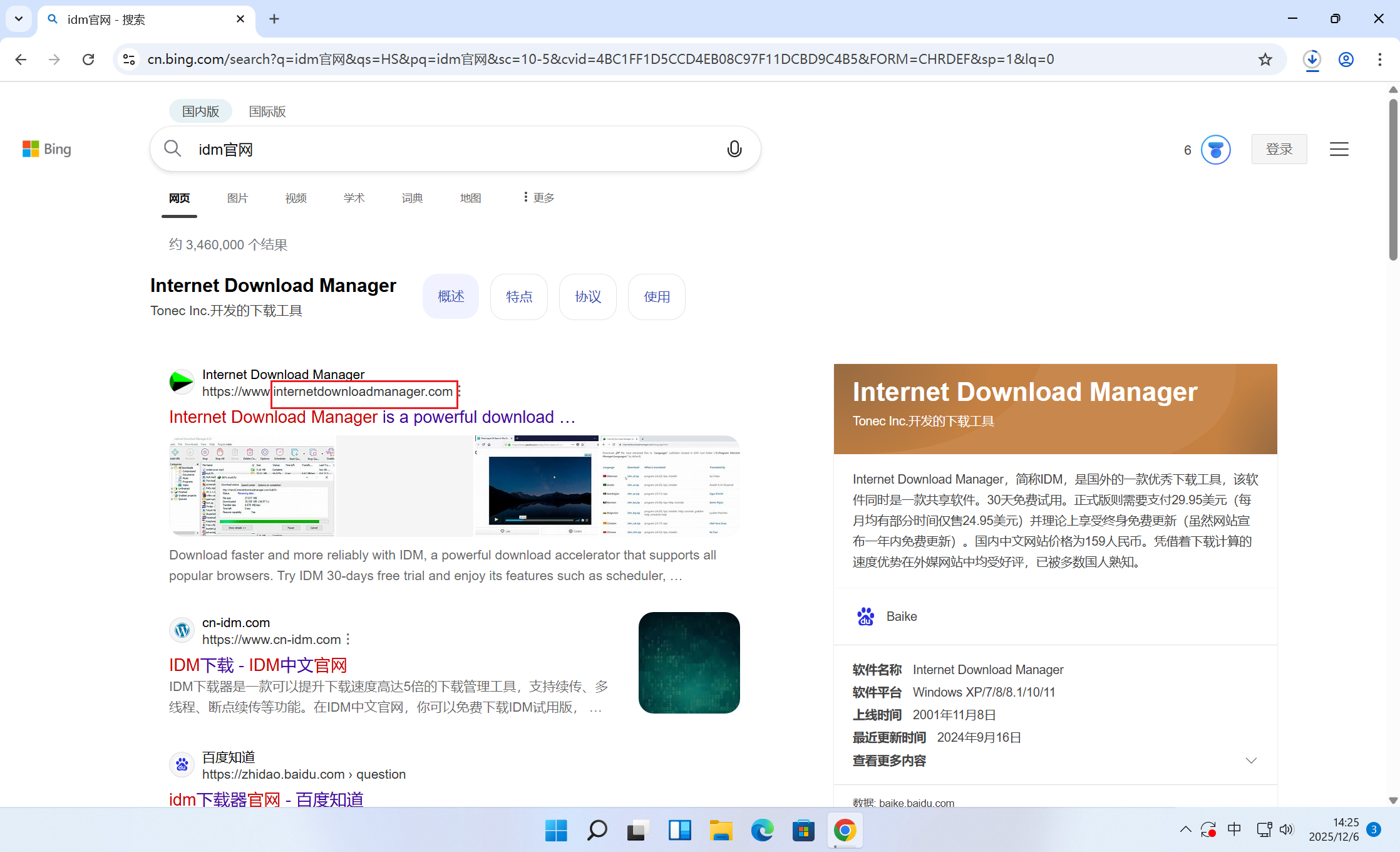Click the Bing Rewards medal icon

pos(1215,150)
